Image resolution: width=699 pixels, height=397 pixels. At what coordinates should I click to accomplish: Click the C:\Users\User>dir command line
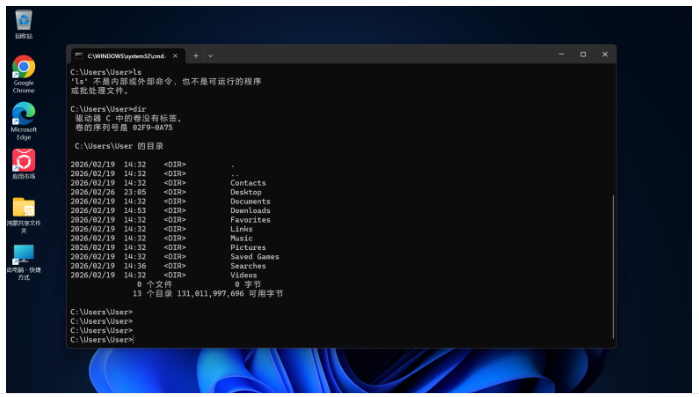pos(108,109)
